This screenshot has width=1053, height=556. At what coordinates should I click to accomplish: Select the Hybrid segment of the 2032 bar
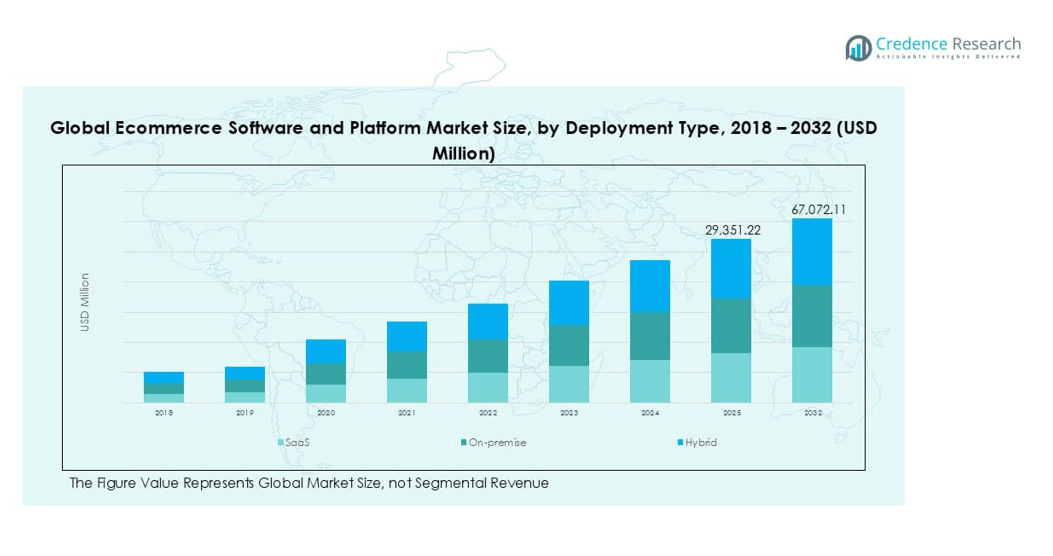click(x=812, y=252)
